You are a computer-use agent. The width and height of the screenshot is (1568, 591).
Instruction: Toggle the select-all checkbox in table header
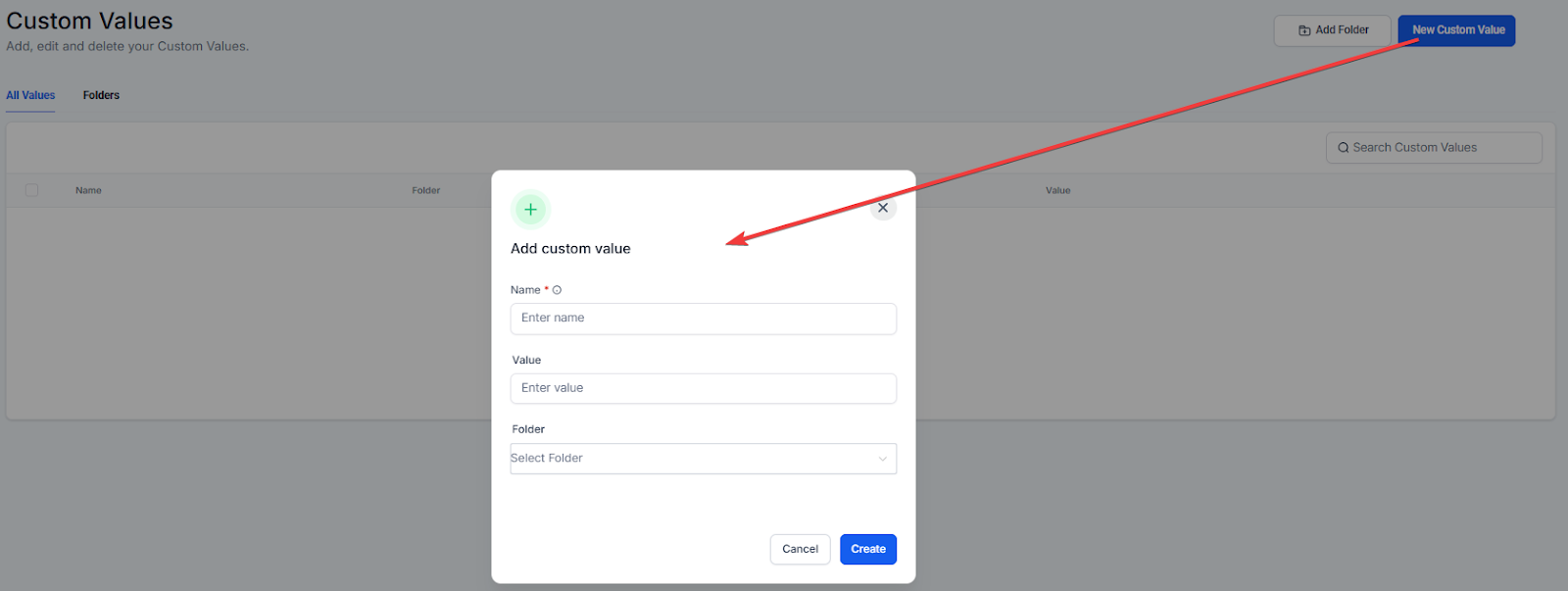click(x=31, y=190)
